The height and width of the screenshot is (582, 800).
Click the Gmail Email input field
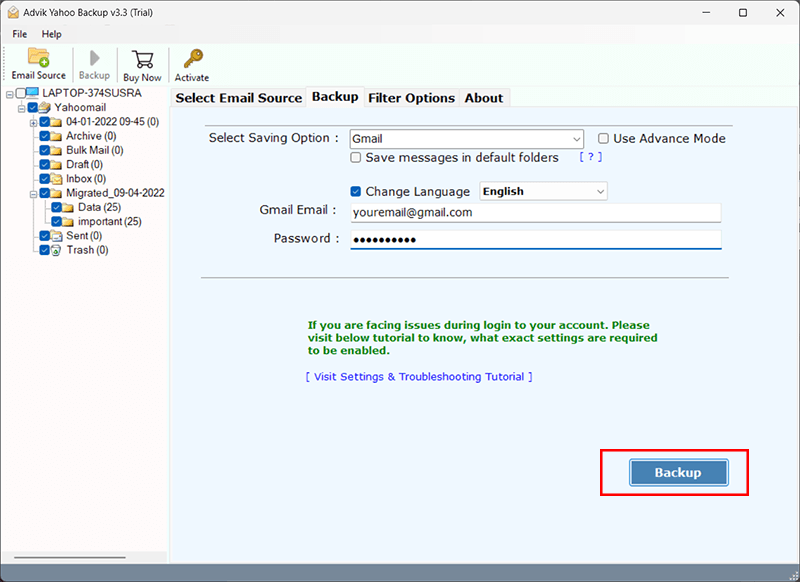coord(536,213)
